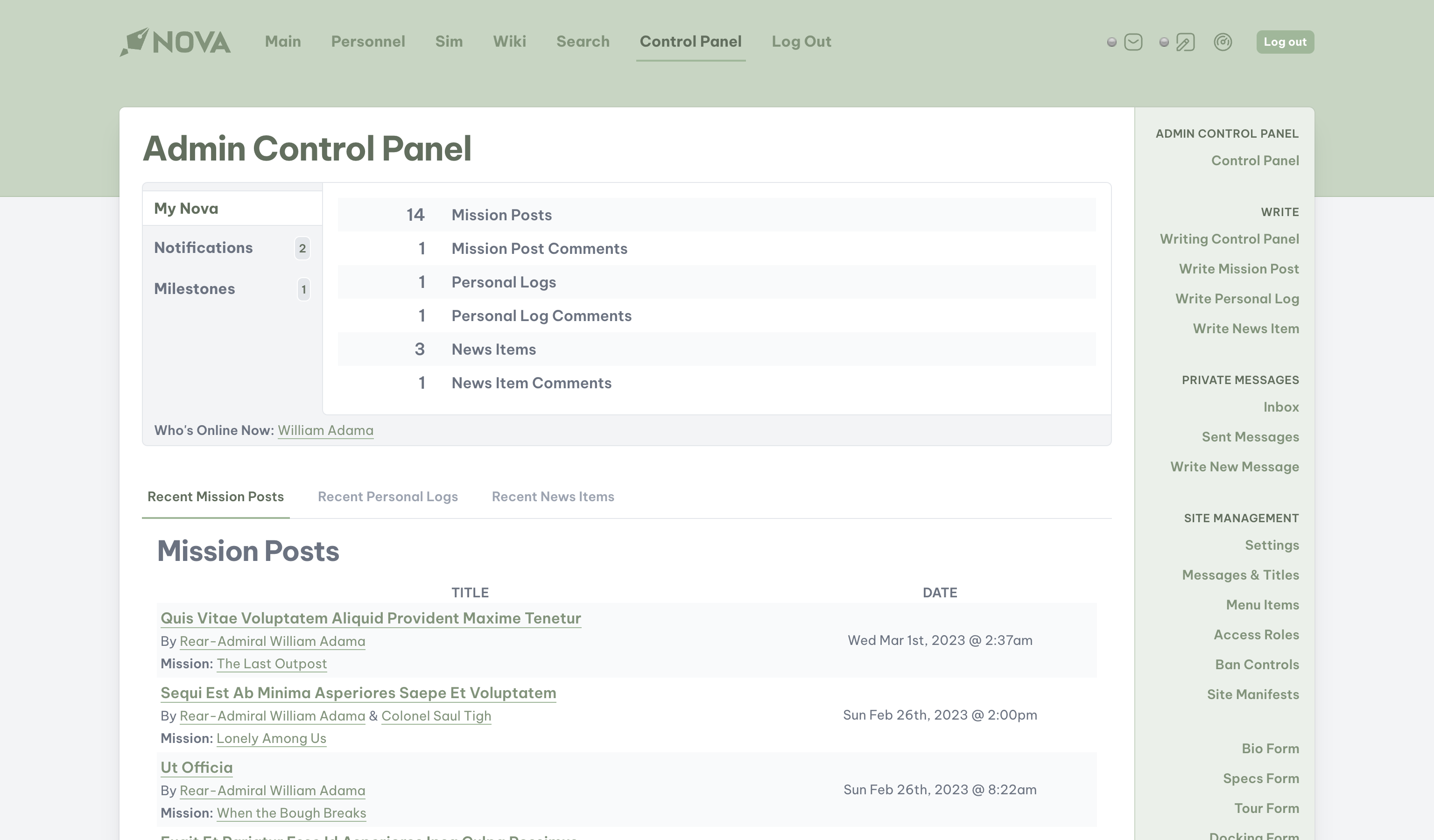The image size is (1434, 840).
Task: Show the Recent Mission Posts tab
Action: tap(216, 497)
